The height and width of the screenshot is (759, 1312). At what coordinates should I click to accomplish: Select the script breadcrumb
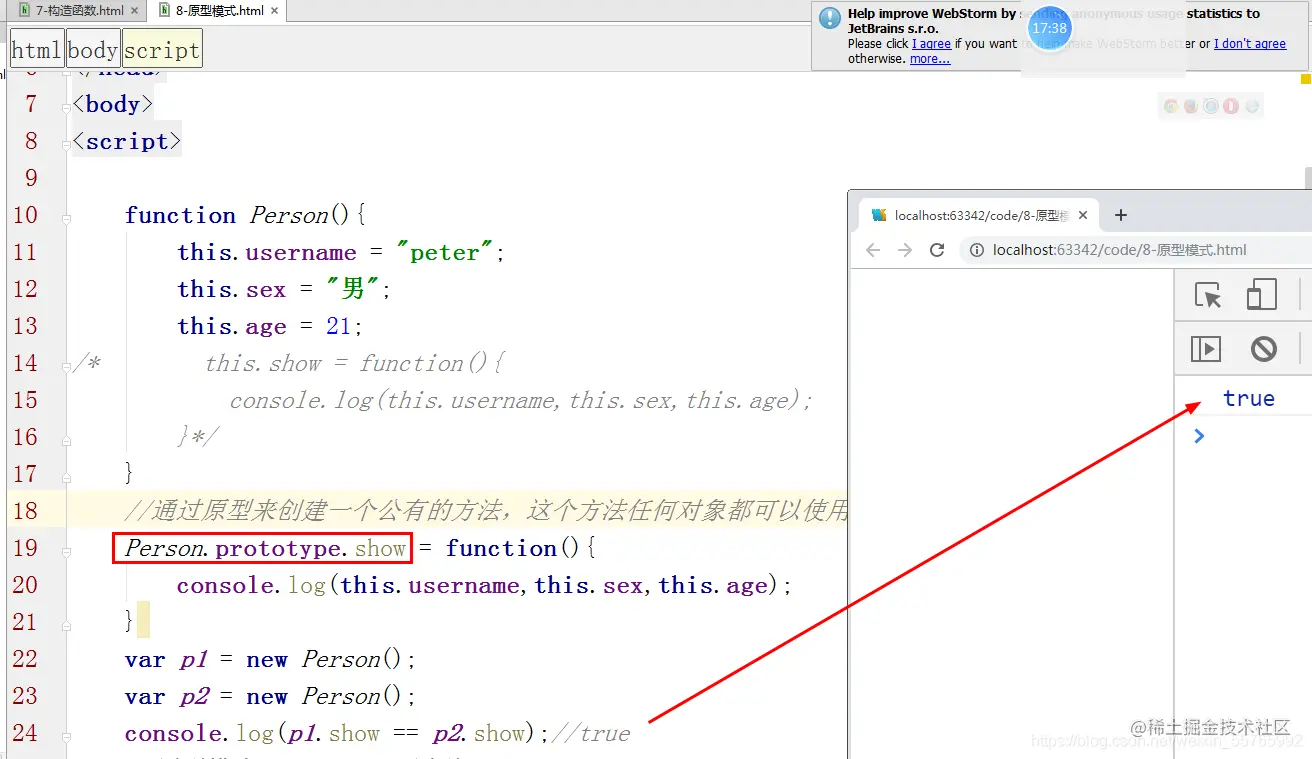tap(162, 50)
